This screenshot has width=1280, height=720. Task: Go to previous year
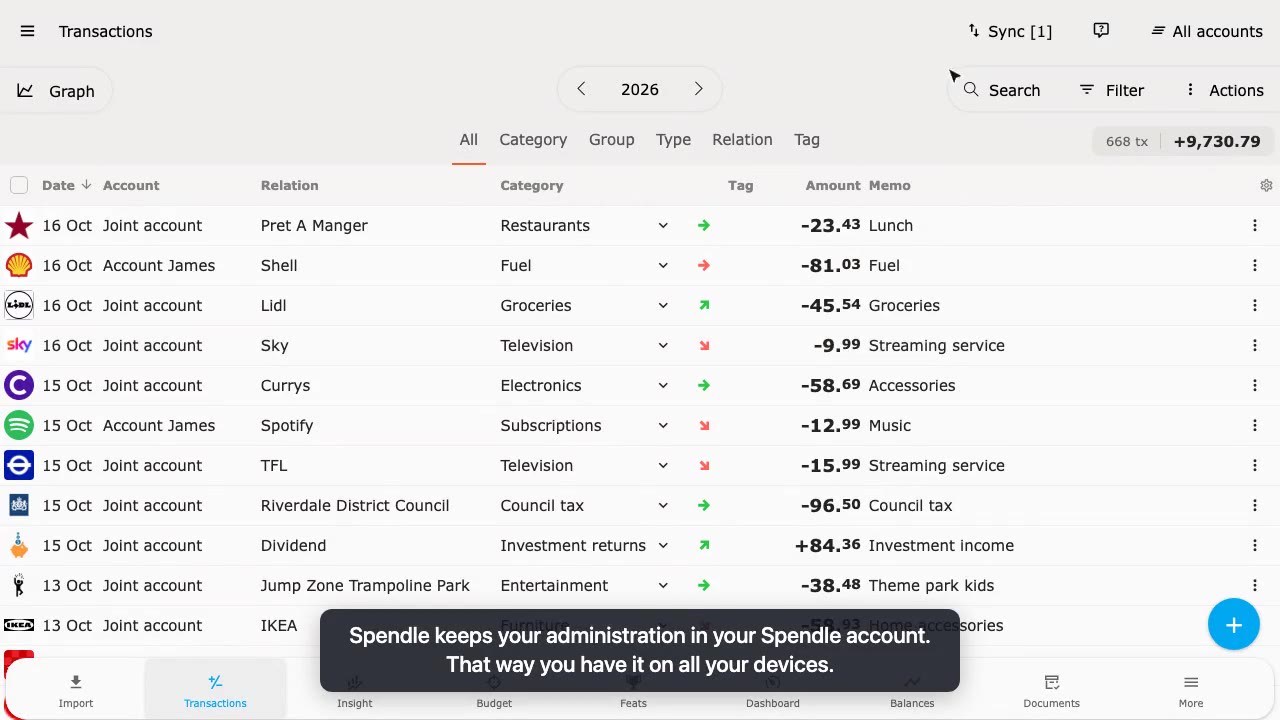coord(581,89)
